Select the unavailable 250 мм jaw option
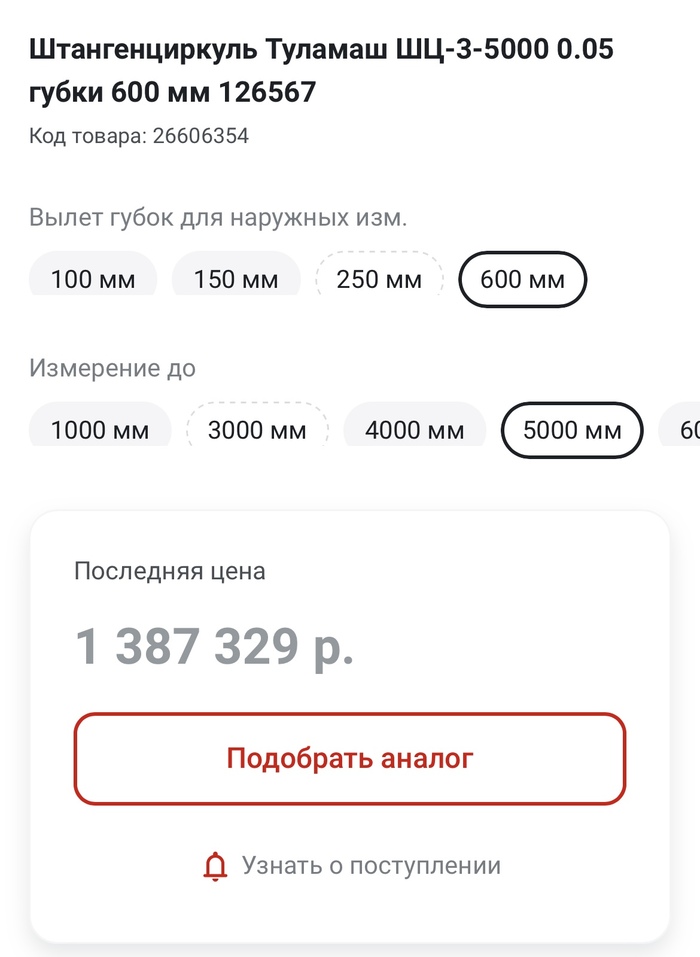The height and width of the screenshot is (957, 700). click(x=379, y=278)
